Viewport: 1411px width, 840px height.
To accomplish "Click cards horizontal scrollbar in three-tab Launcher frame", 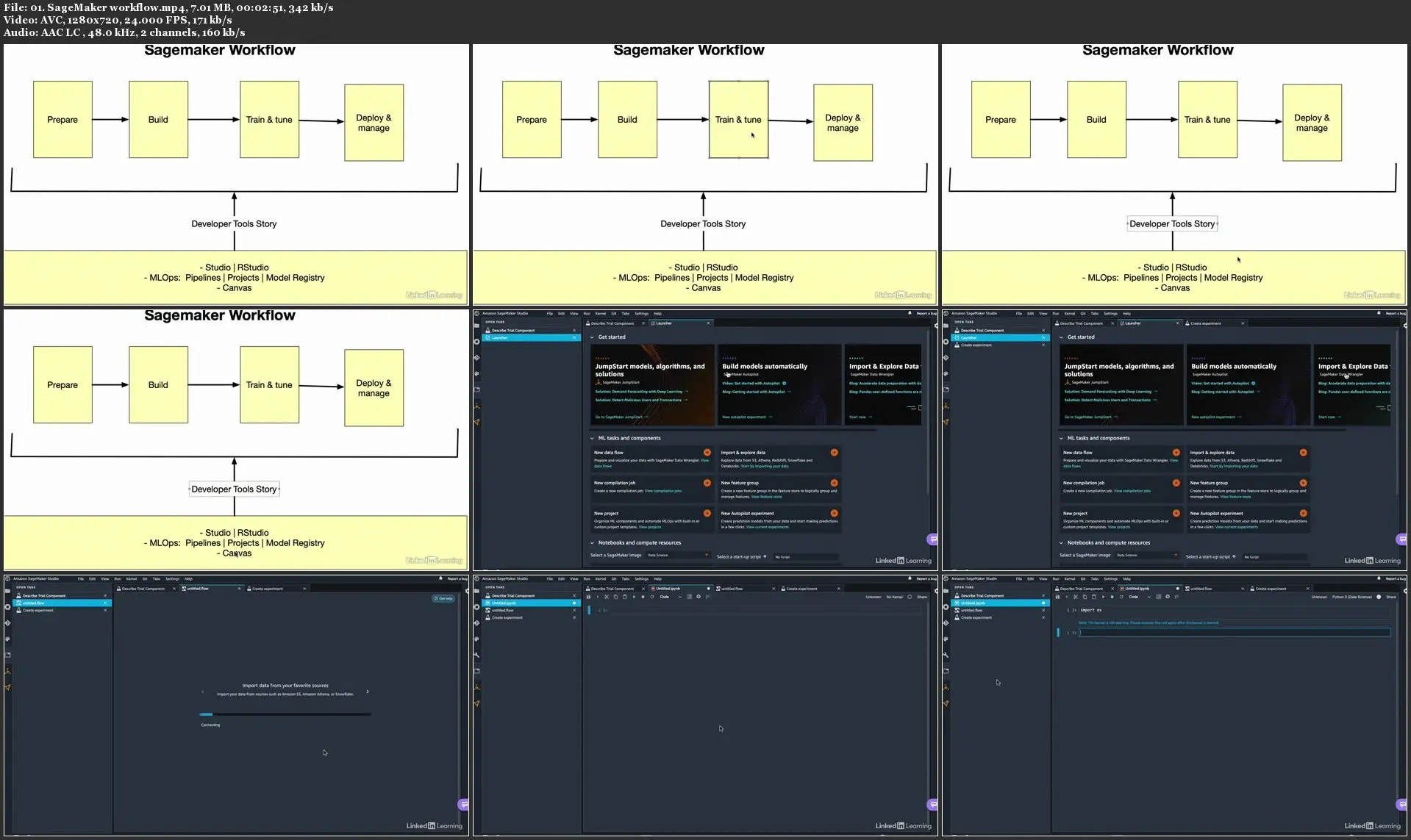I will (x=1202, y=429).
